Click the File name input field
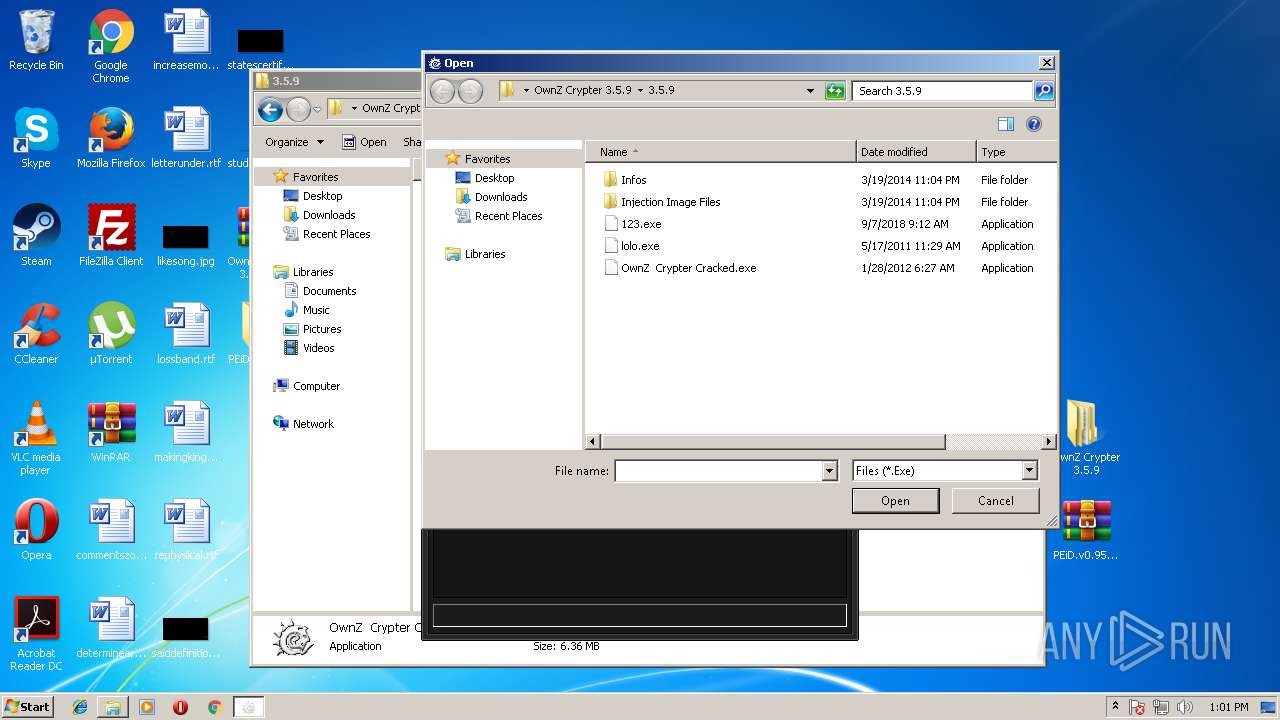The width and height of the screenshot is (1280, 720). (x=718, y=471)
